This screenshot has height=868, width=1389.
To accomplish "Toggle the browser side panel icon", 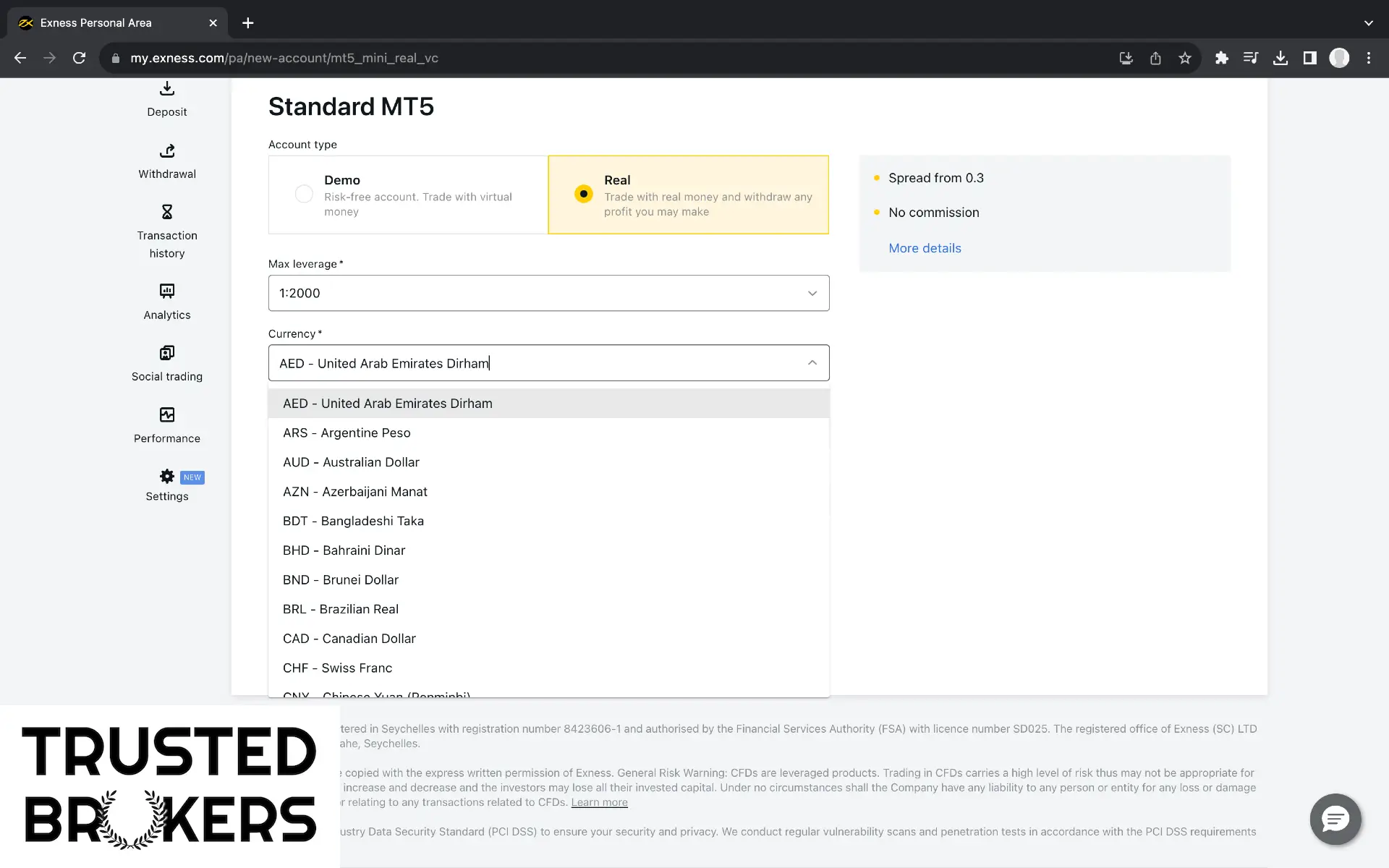I will 1309,58.
